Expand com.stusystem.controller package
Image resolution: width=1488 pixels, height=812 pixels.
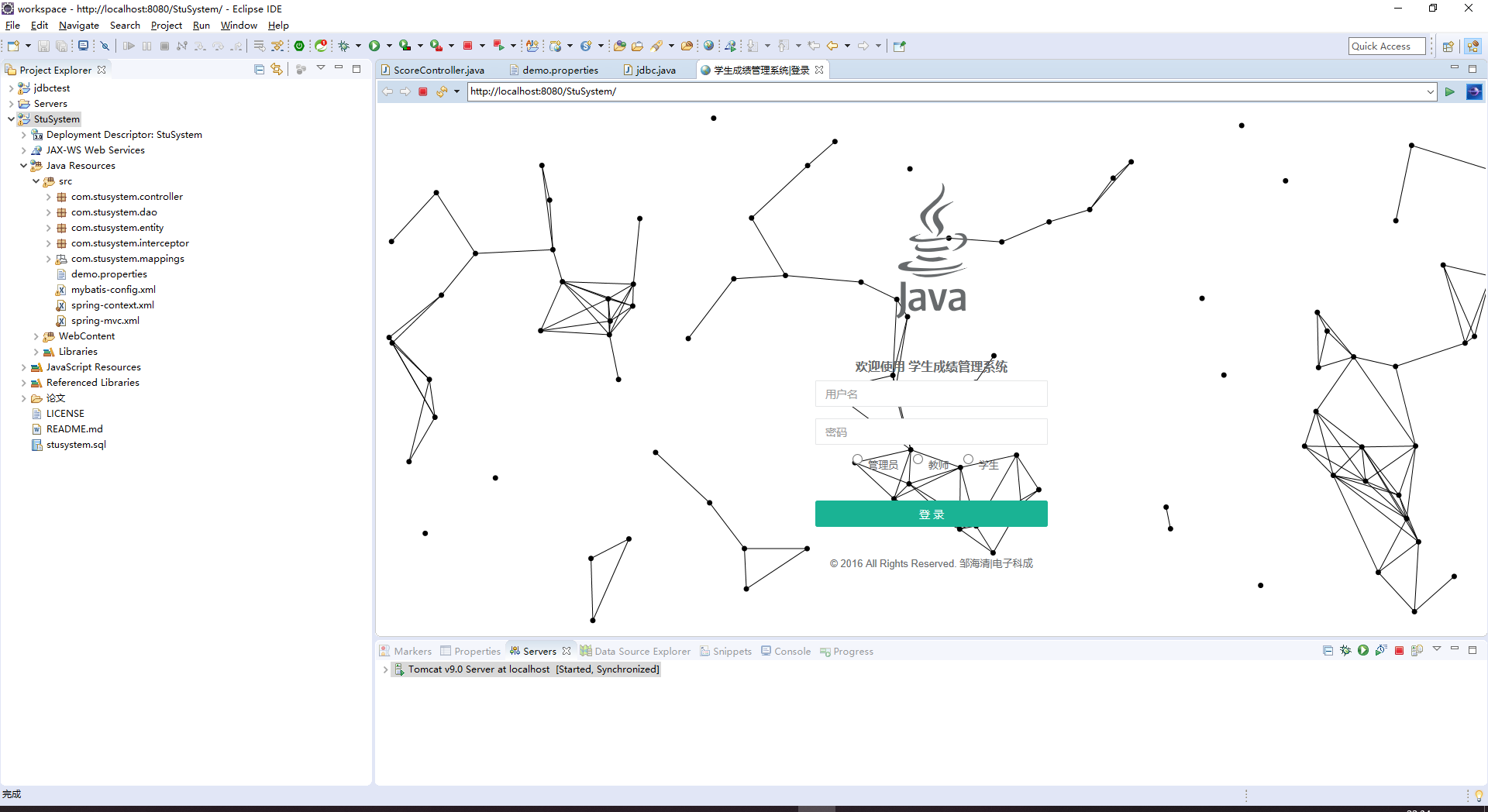click(48, 196)
